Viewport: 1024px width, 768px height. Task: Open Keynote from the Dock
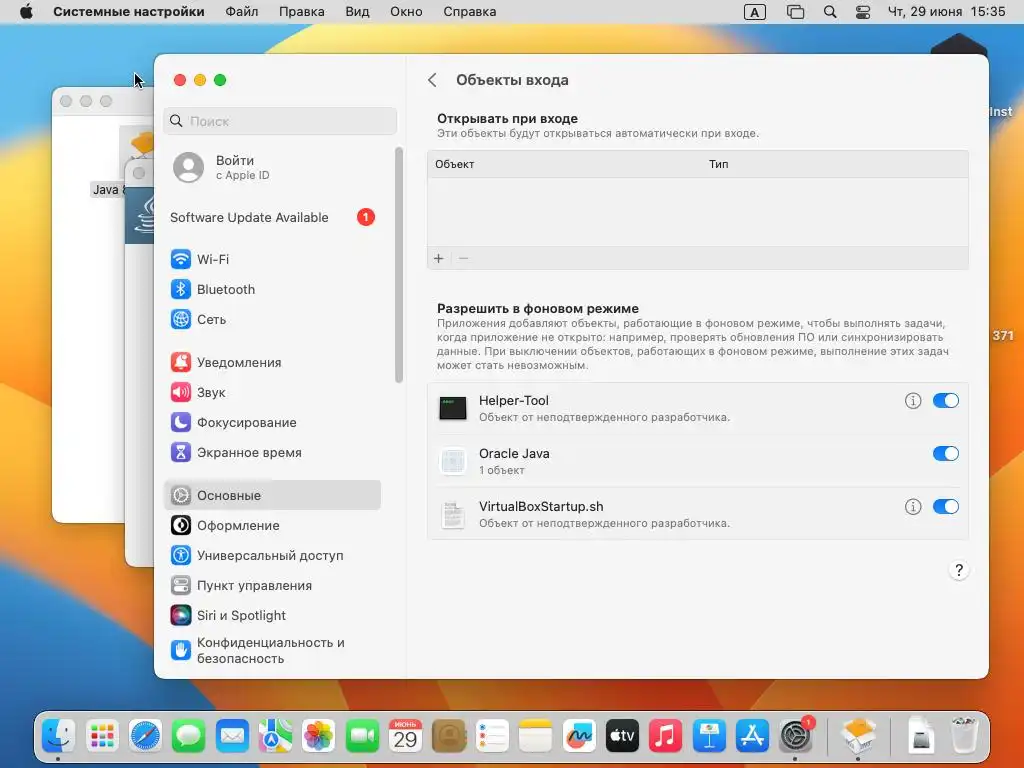709,736
